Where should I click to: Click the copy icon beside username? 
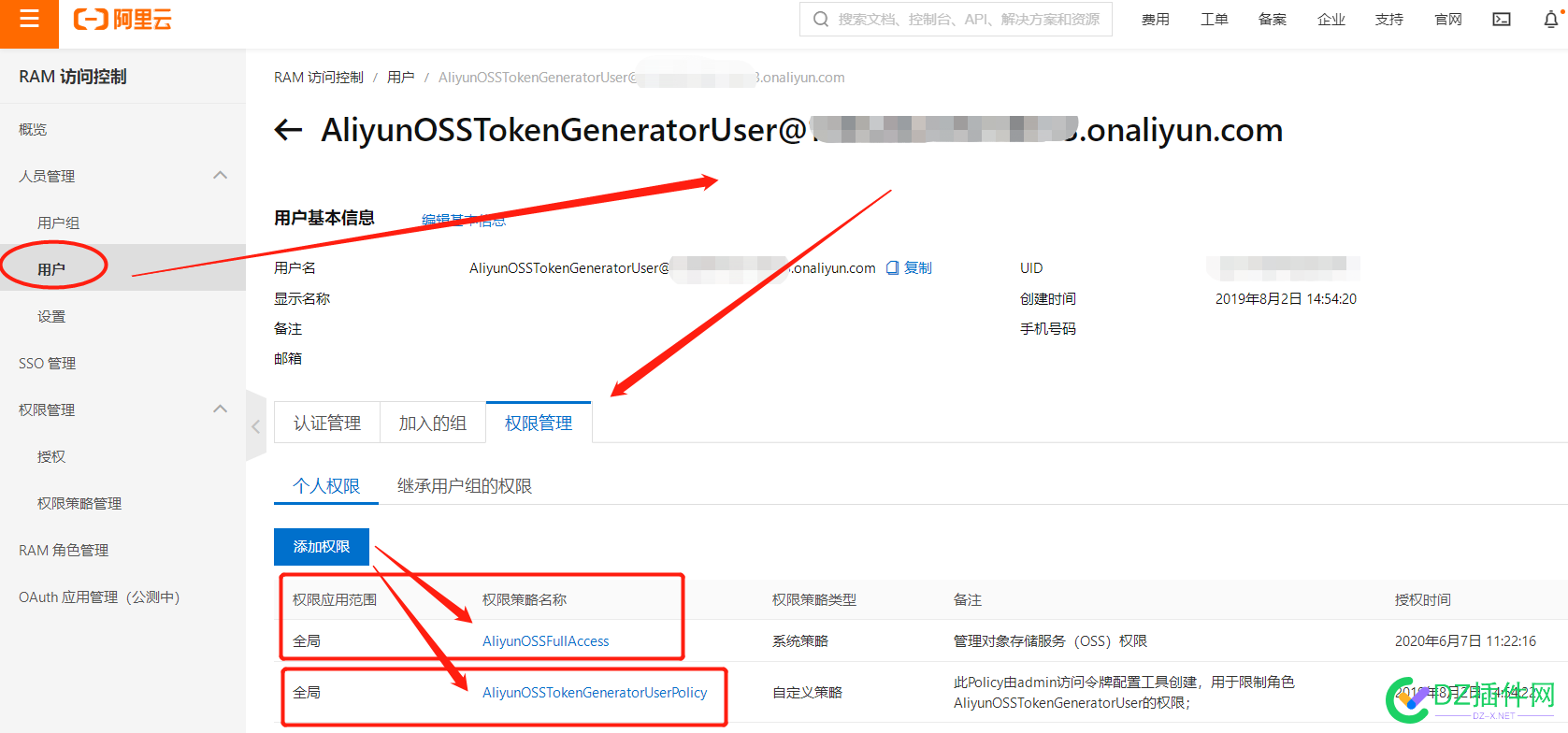[892, 267]
